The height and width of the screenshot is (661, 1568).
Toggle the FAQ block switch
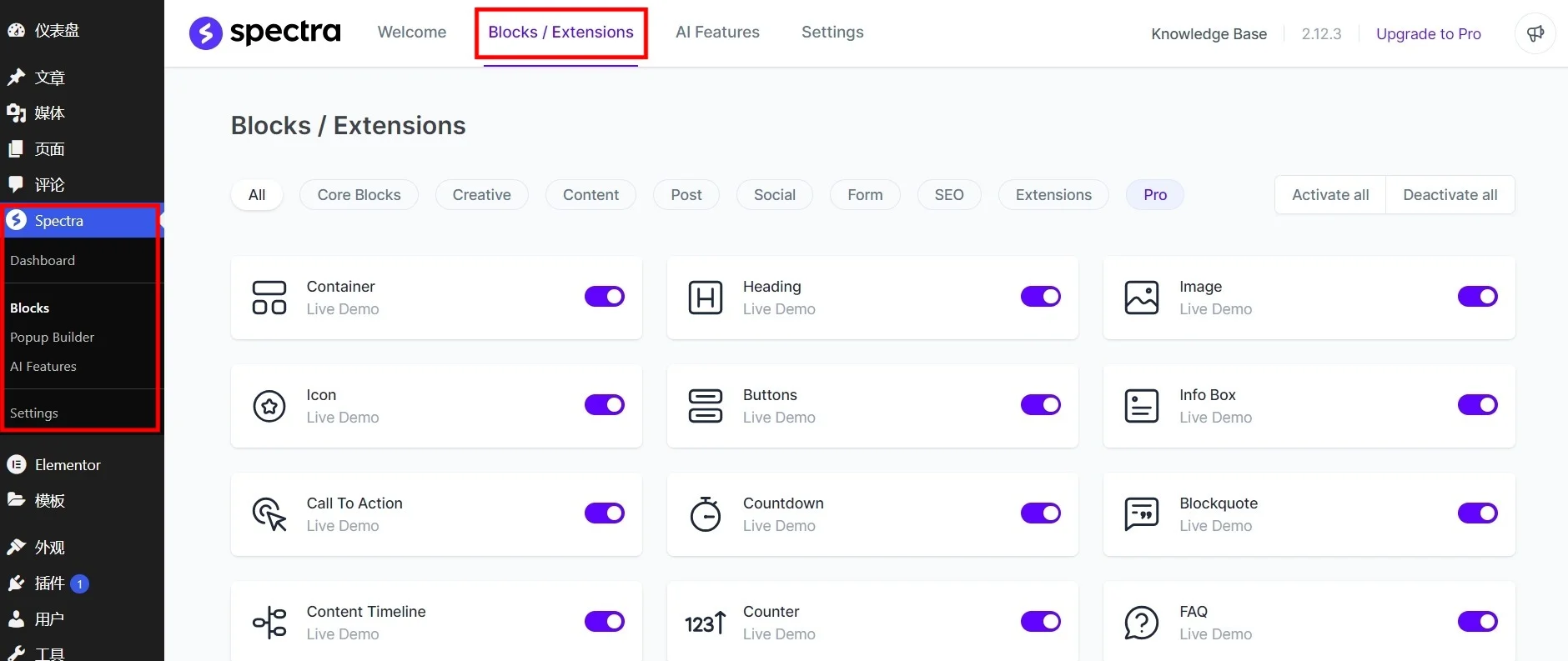tap(1478, 622)
